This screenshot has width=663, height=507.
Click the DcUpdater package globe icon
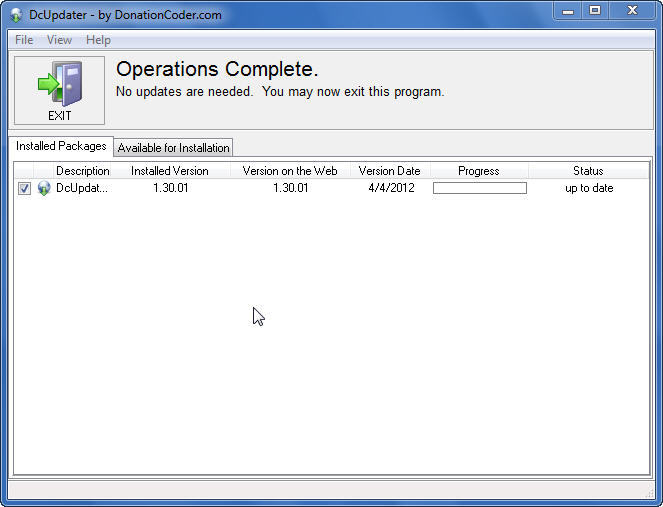click(44, 188)
